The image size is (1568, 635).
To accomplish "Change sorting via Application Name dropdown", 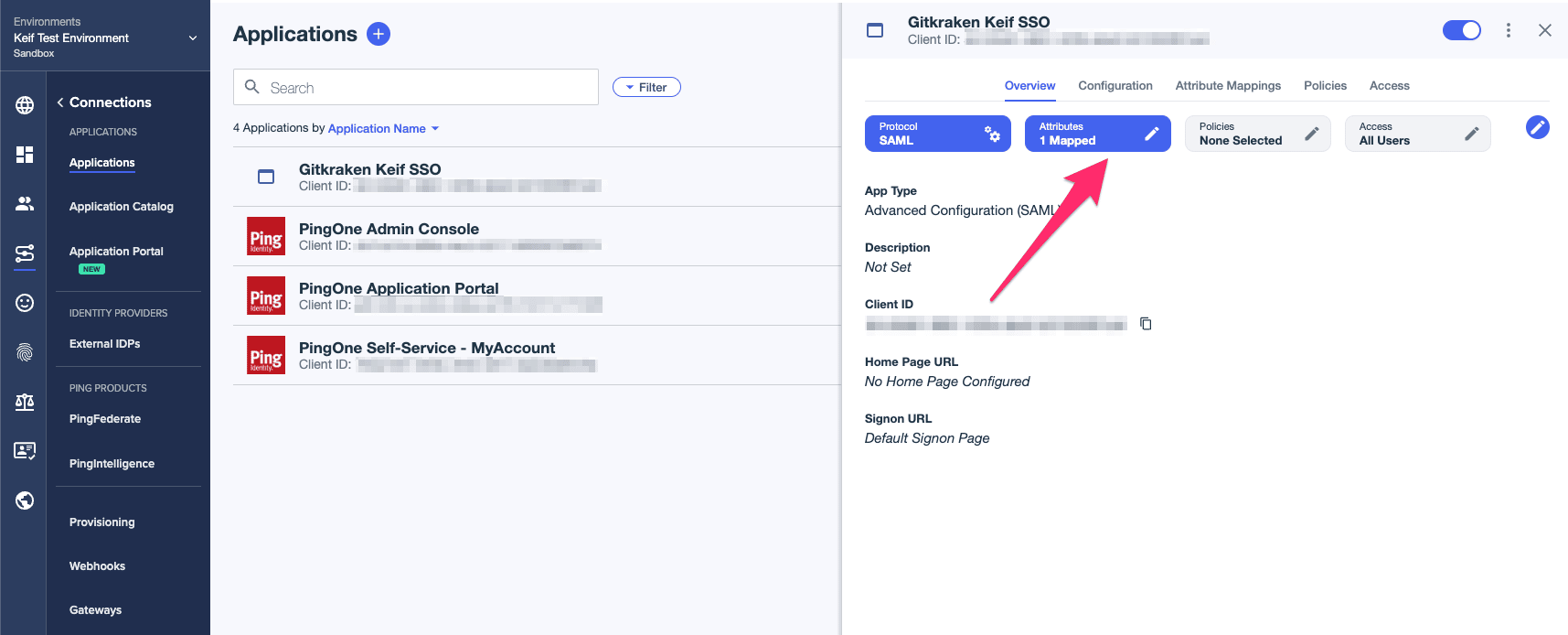I will (x=384, y=128).
